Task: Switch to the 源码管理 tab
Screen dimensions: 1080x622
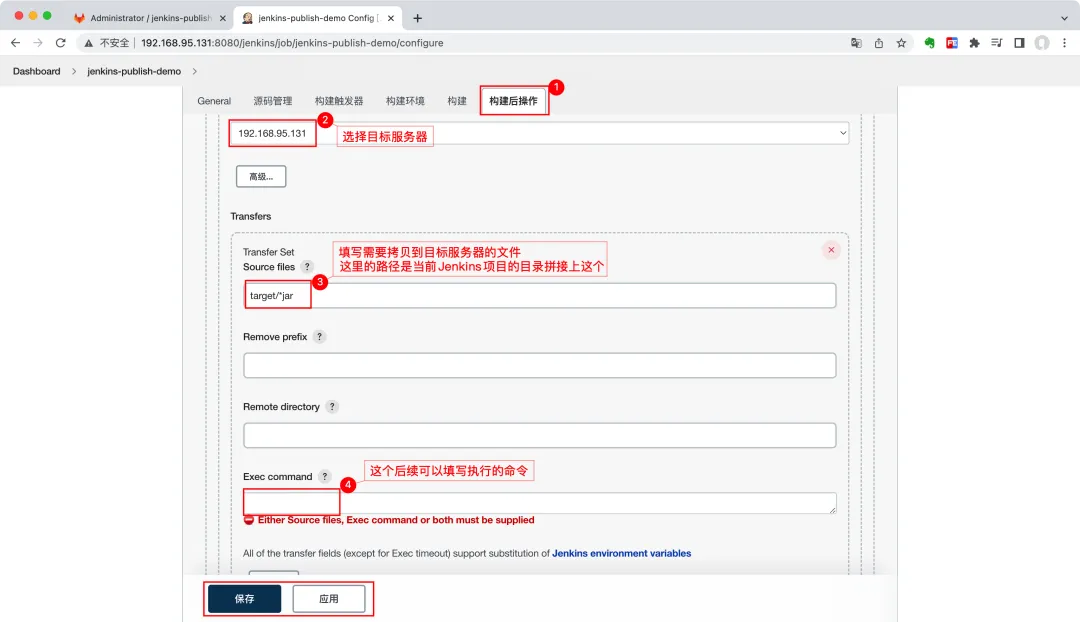Action: 273,101
